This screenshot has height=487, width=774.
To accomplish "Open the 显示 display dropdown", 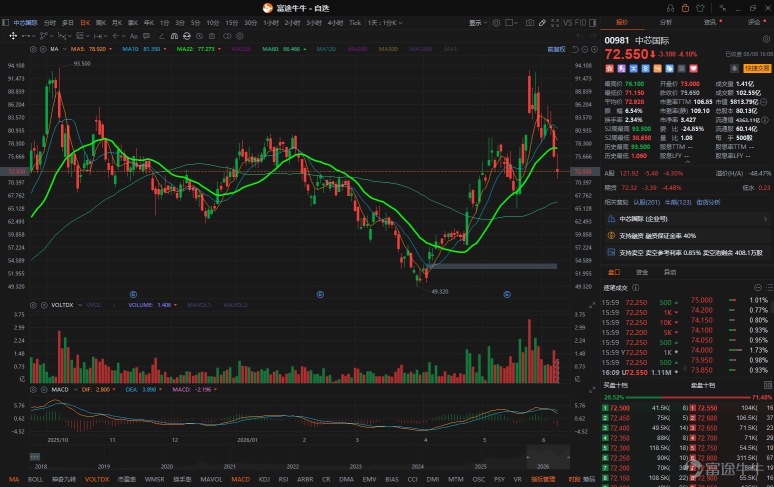I will coord(478,23).
